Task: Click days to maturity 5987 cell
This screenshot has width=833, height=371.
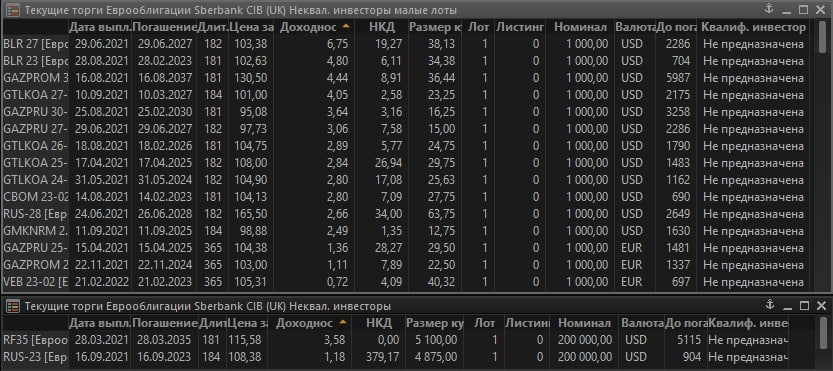Action: pyautogui.click(x=678, y=78)
